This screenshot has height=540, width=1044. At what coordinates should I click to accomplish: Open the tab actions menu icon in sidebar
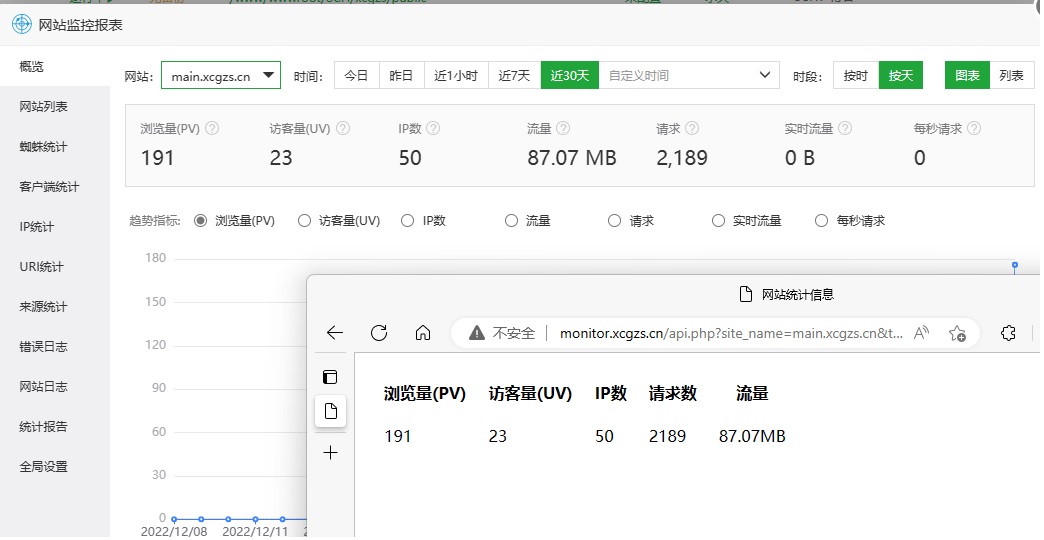[330, 377]
